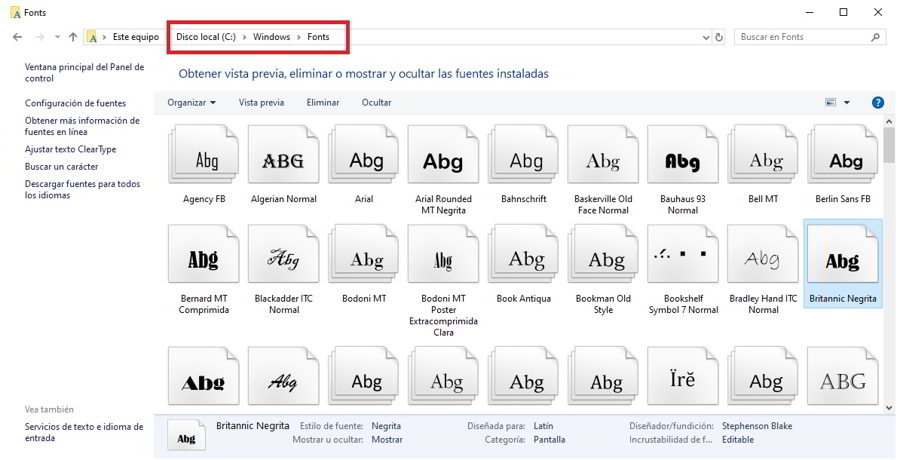
Task: Click the scrollbar up arrow
Action: pos(889,122)
